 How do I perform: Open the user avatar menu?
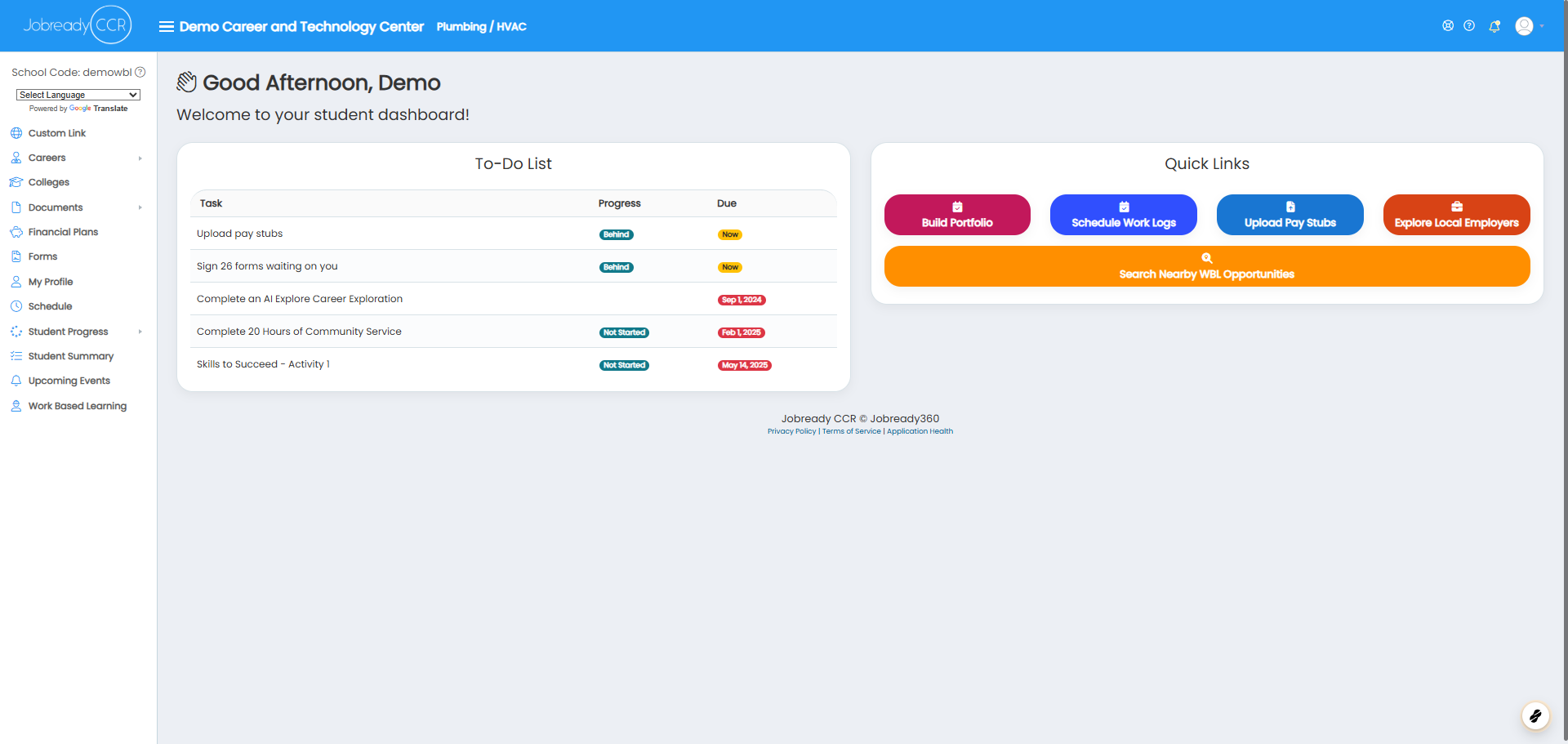(x=1524, y=26)
